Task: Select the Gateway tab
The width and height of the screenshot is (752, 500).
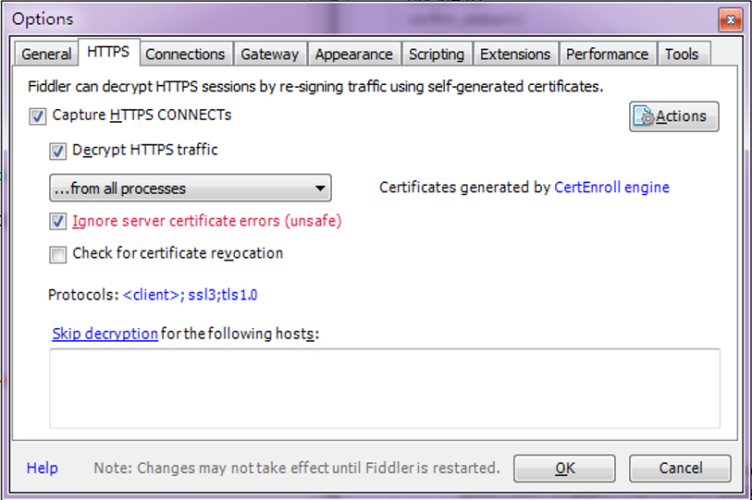Action: click(x=270, y=54)
